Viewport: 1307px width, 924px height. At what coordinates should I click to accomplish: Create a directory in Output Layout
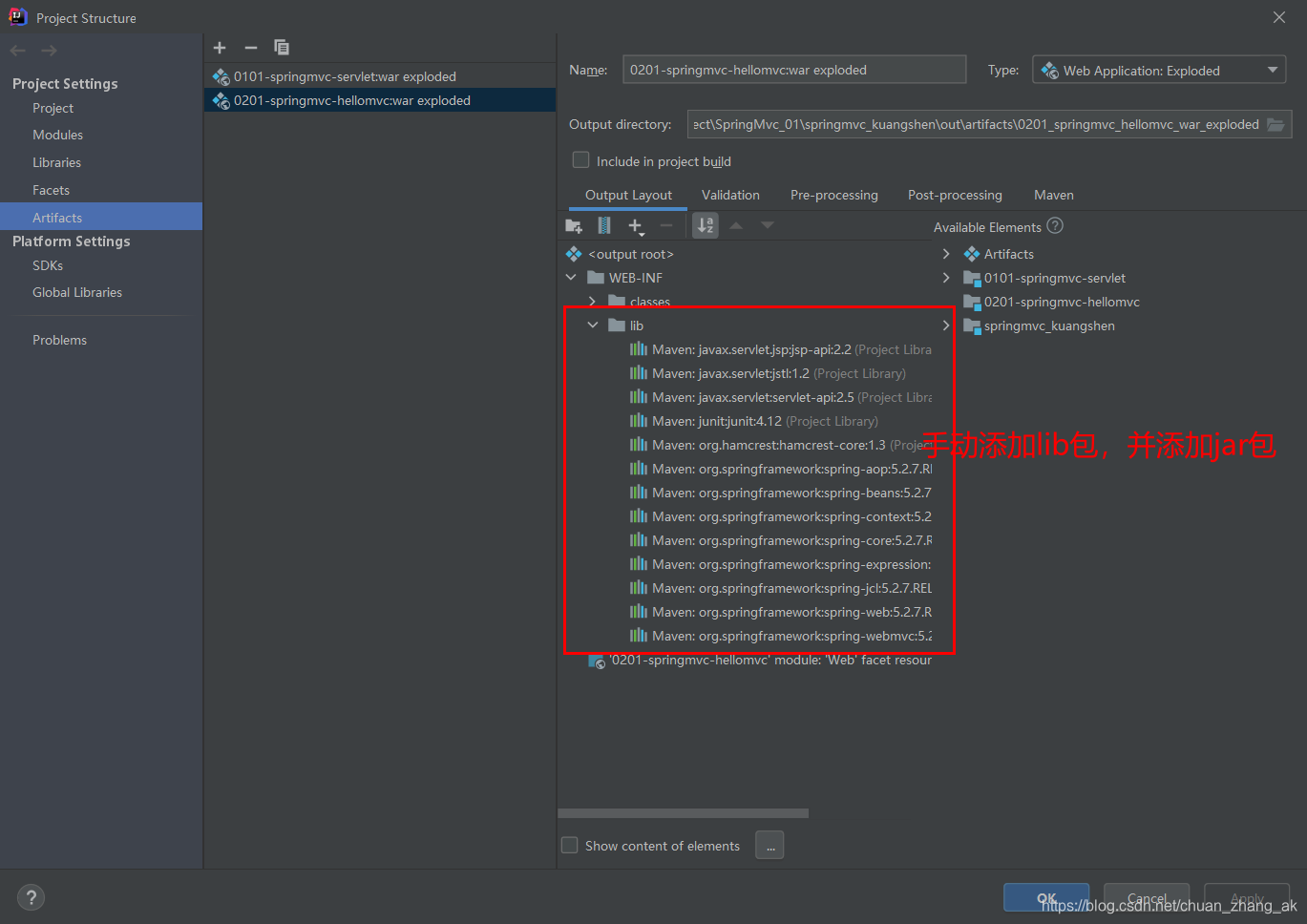click(x=574, y=226)
